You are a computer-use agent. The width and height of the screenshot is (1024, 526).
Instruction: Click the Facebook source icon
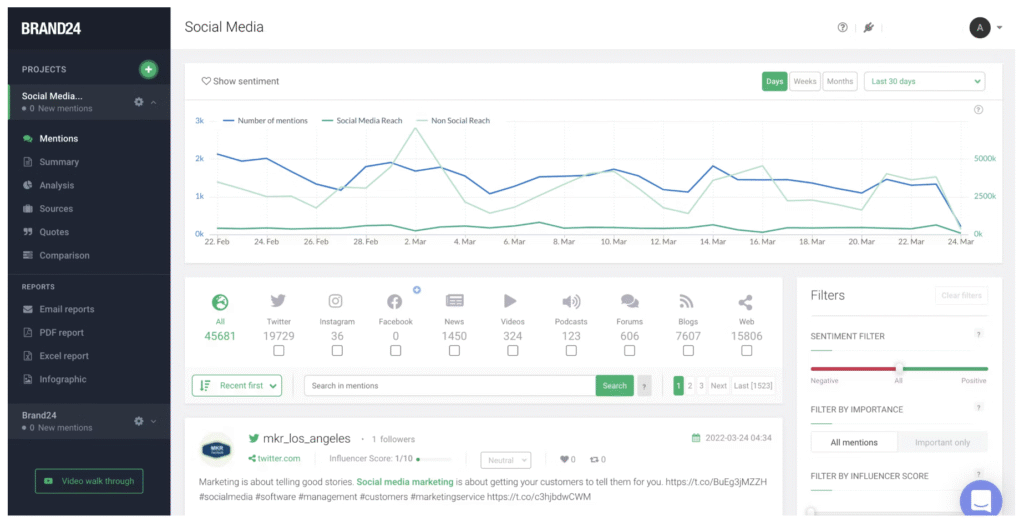pyautogui.click(x=394, y=301)
